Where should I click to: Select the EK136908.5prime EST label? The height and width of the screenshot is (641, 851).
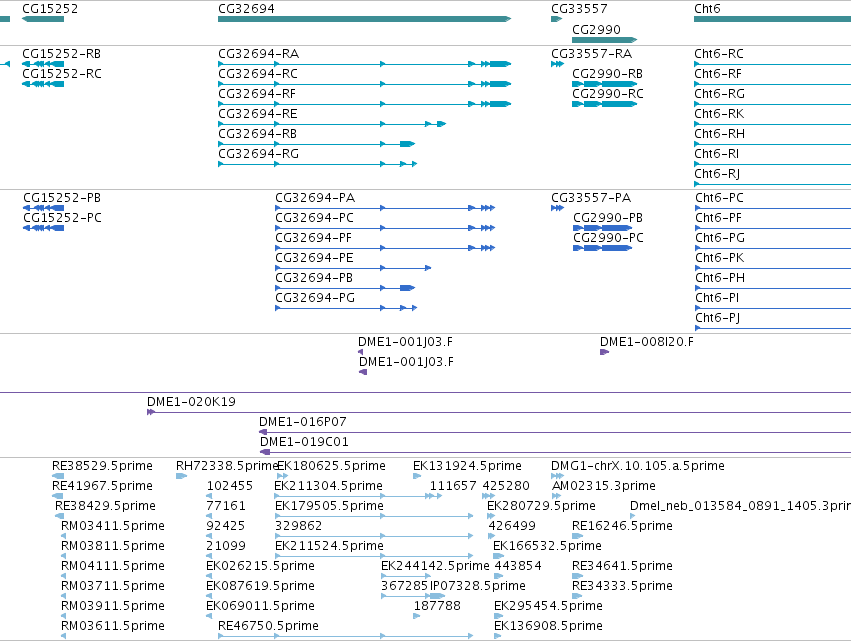548,626
